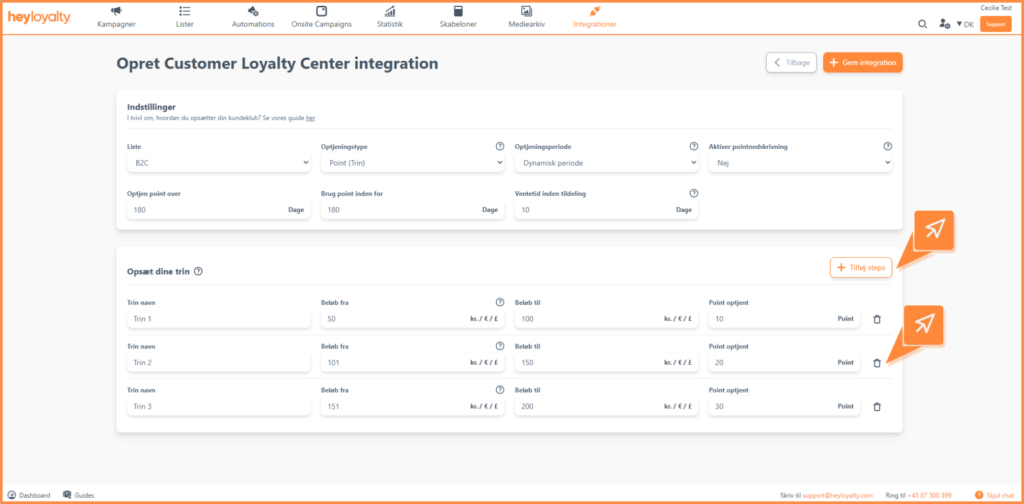Open the user settings icon
The height and width of the screenshot is (504, 1024).
944,24
